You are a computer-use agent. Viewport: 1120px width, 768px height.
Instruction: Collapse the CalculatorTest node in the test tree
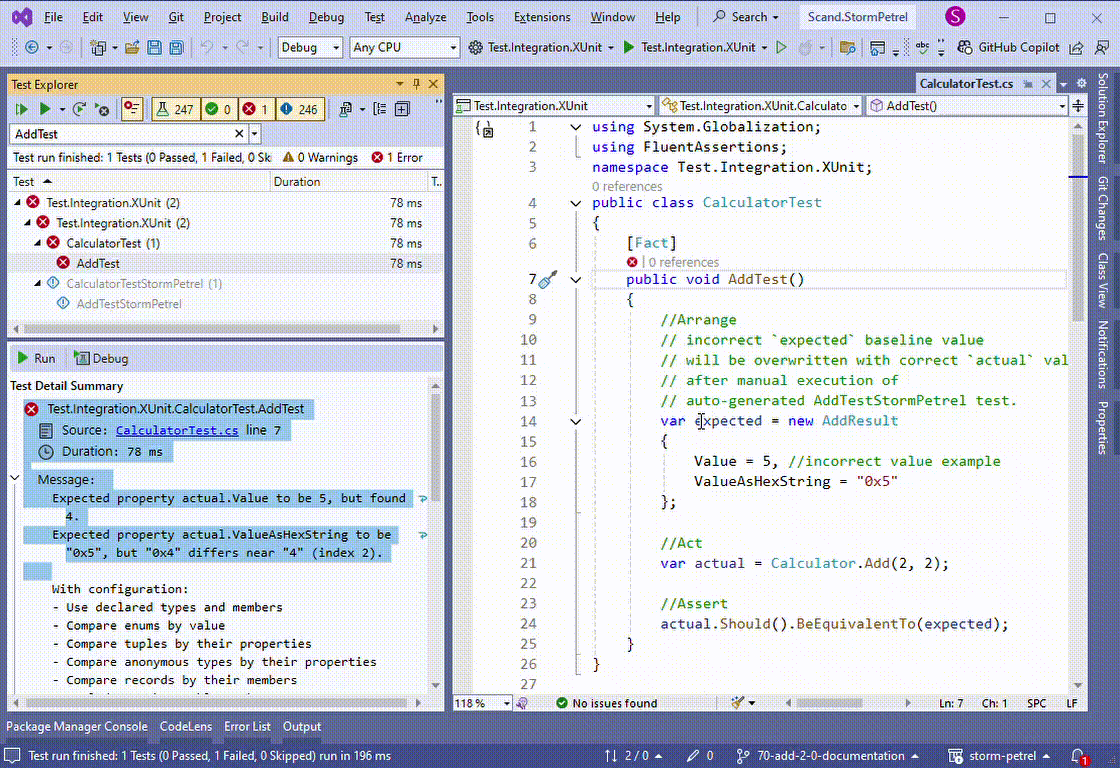pos(39,243)
